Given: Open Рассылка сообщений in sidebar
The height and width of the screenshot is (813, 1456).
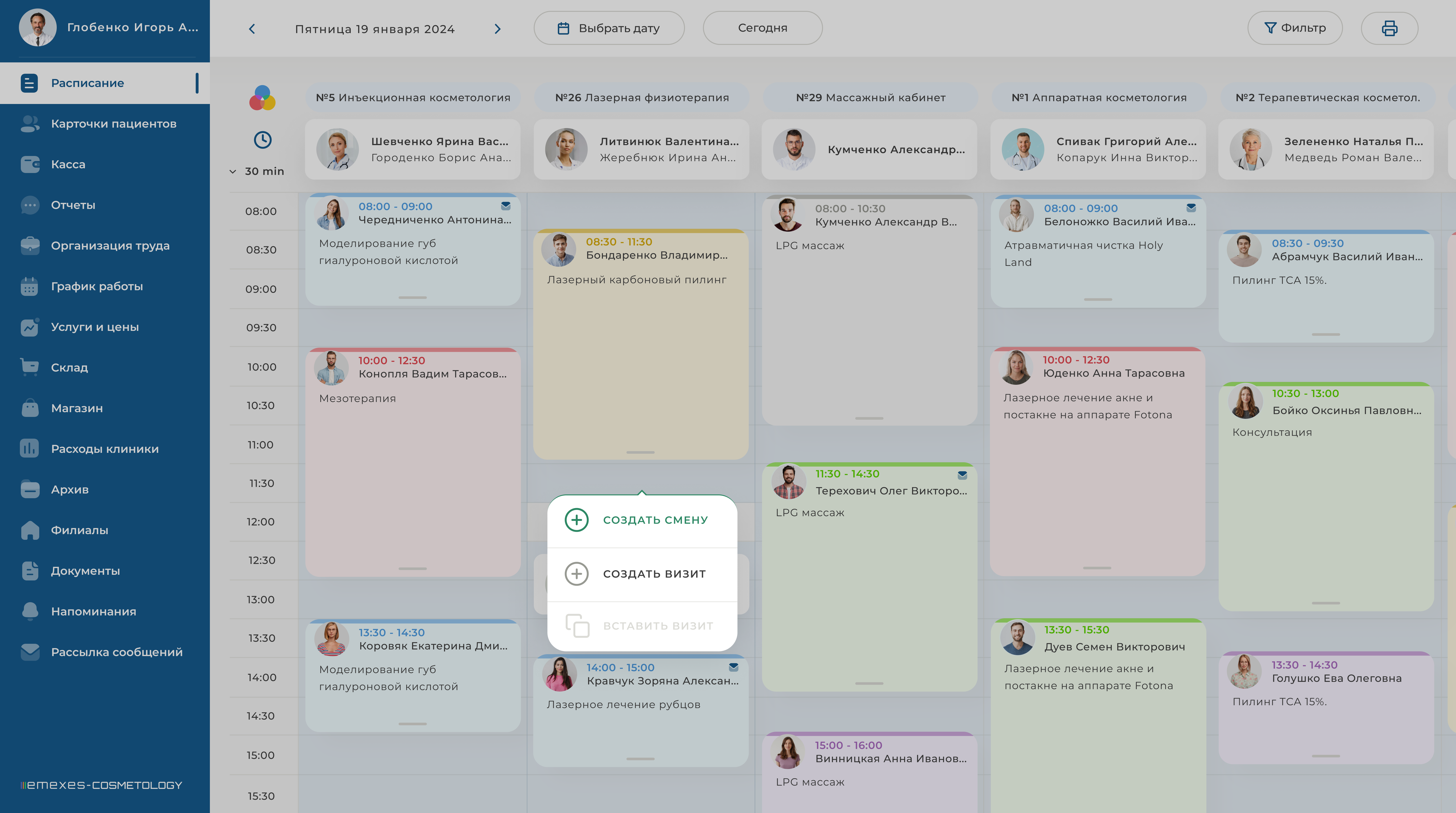Looking at the screenshot, I should (104, 652).
